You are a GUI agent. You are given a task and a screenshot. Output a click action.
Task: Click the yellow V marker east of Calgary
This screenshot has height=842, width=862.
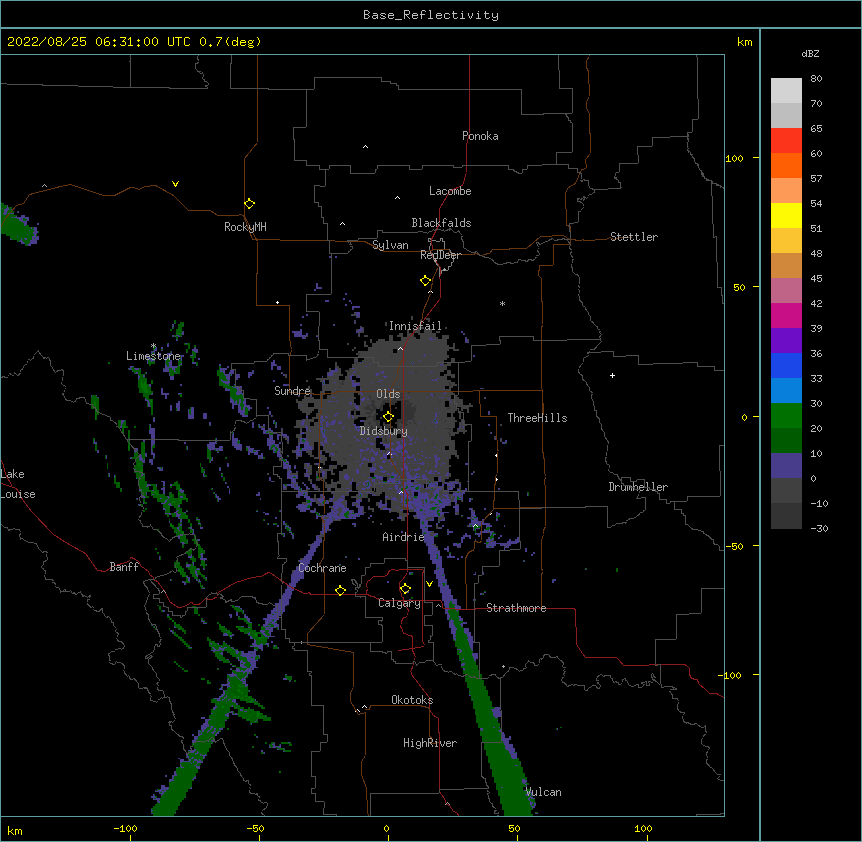coord(429,584)
